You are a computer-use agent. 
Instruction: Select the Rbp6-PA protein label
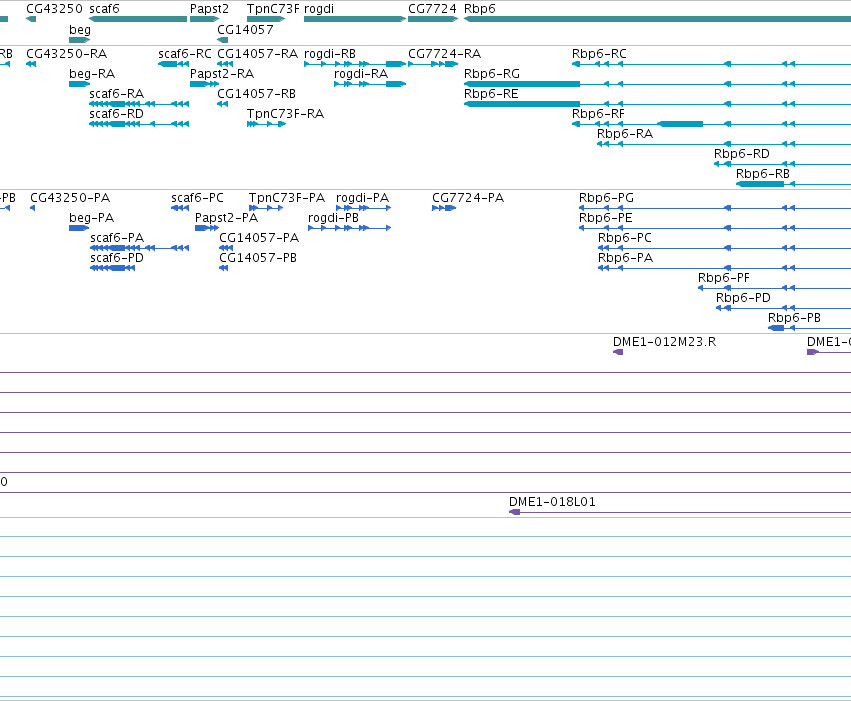tap(625, 258)
